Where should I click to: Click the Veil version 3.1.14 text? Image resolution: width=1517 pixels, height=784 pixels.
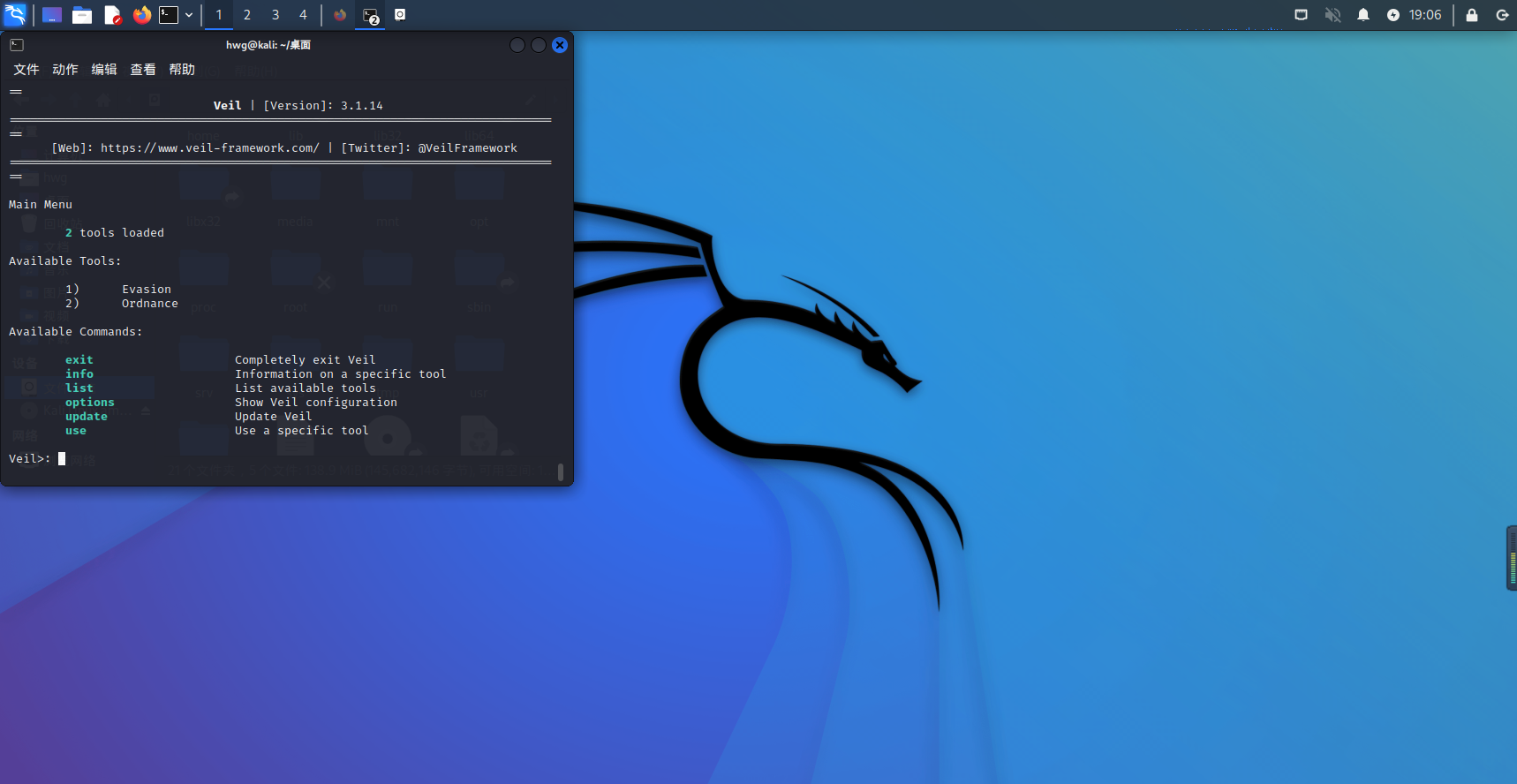[298, 106]
